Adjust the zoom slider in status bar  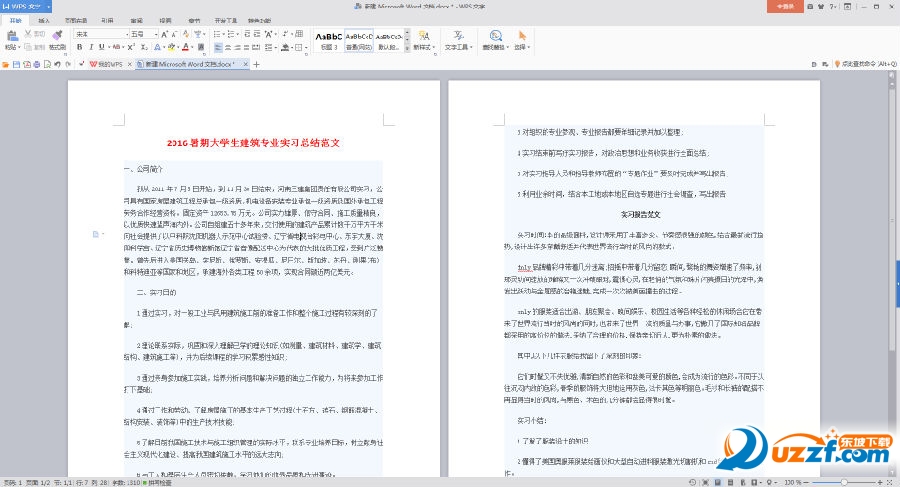coord(844,482)
